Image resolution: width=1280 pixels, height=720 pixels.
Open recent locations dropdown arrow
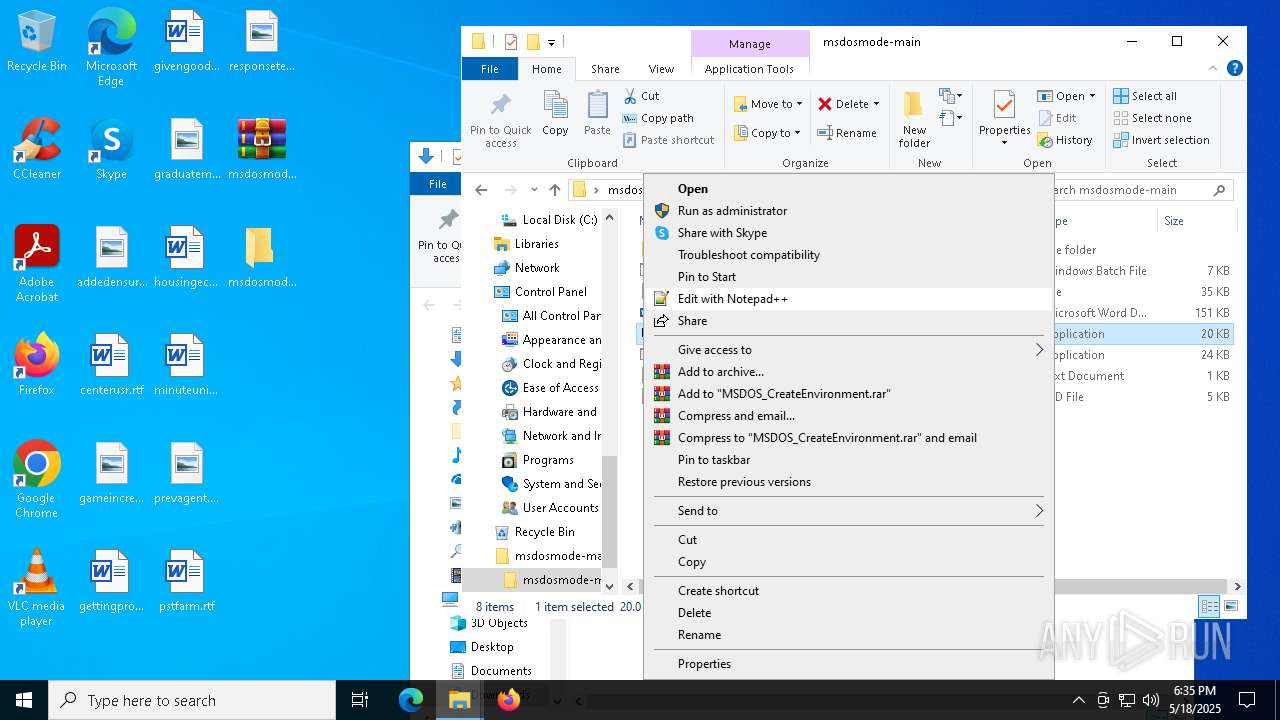(534, 190)
